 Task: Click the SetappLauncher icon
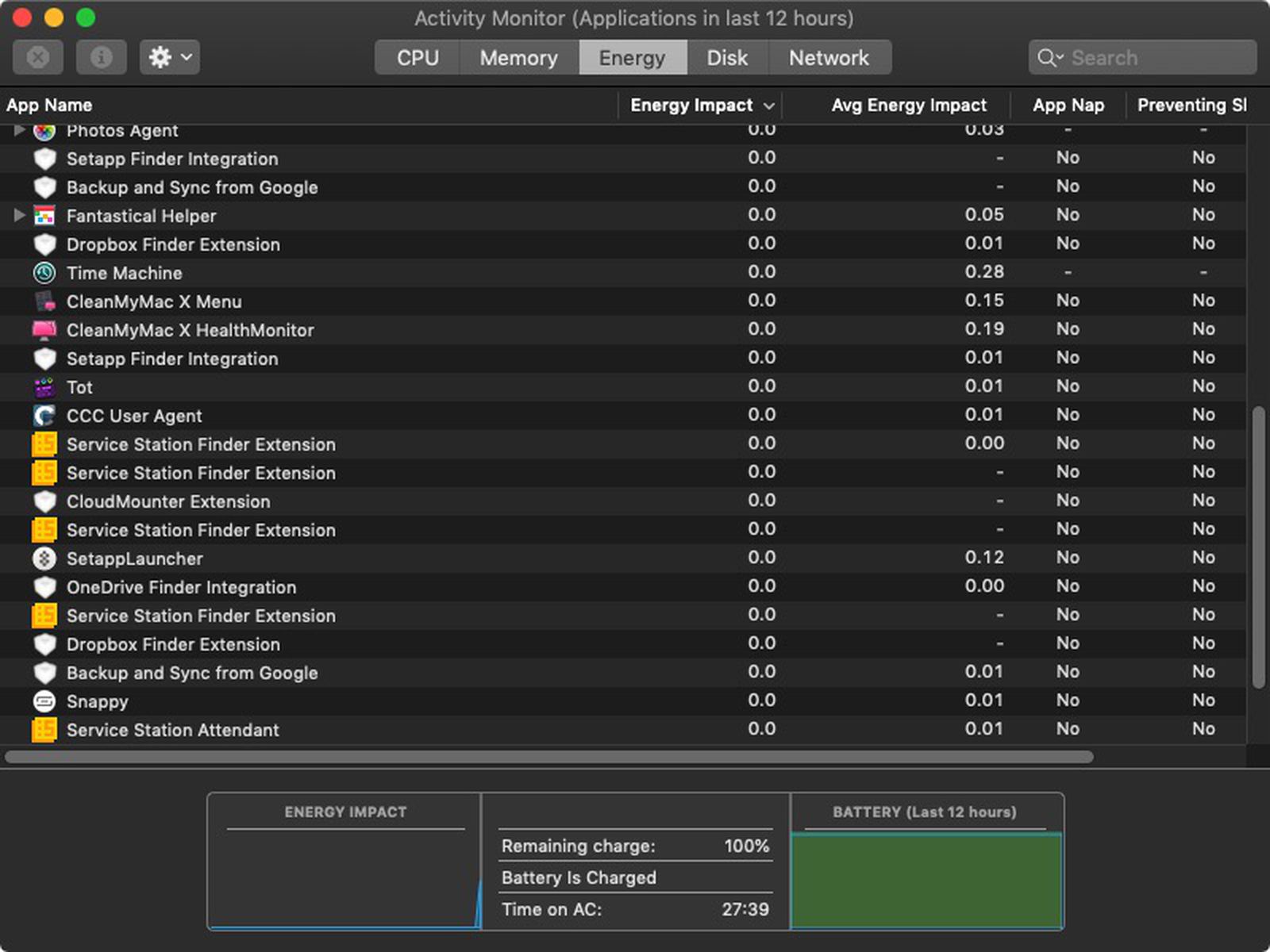(45, 559)
